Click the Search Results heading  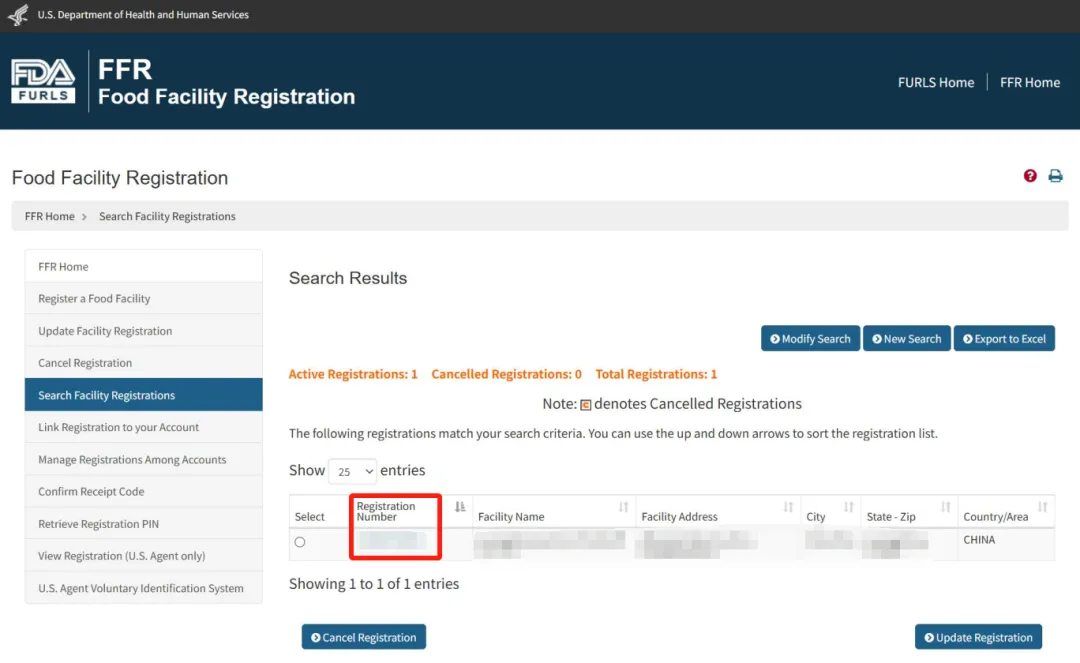pyautogui.click(x=348, y=278)
